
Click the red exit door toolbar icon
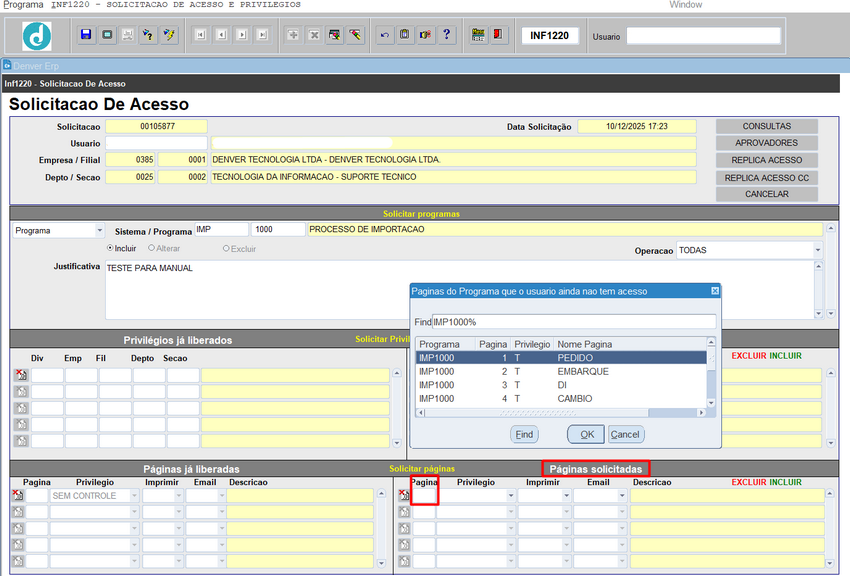(499, 35)
